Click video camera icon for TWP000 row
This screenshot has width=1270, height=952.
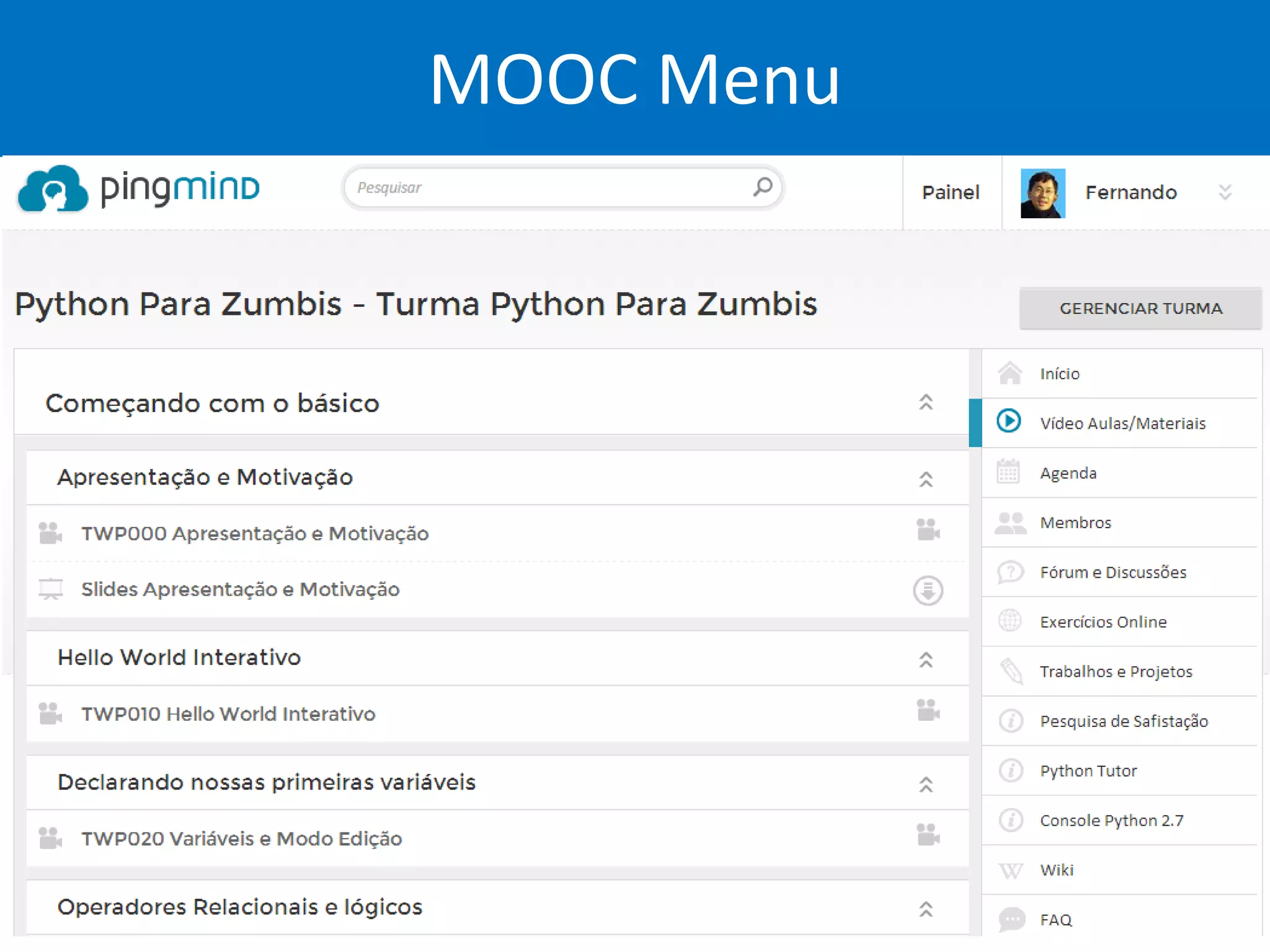point(928,531)
